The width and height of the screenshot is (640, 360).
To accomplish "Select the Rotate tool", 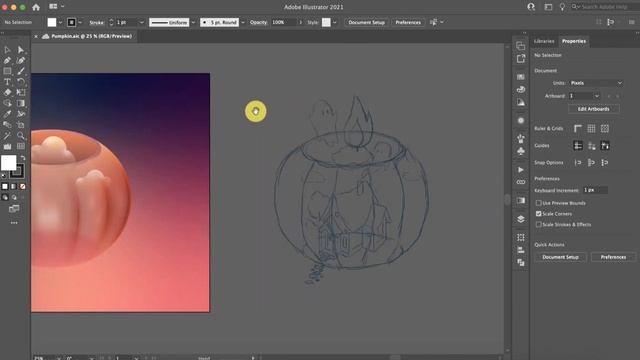I will click(x=20, y=82).
